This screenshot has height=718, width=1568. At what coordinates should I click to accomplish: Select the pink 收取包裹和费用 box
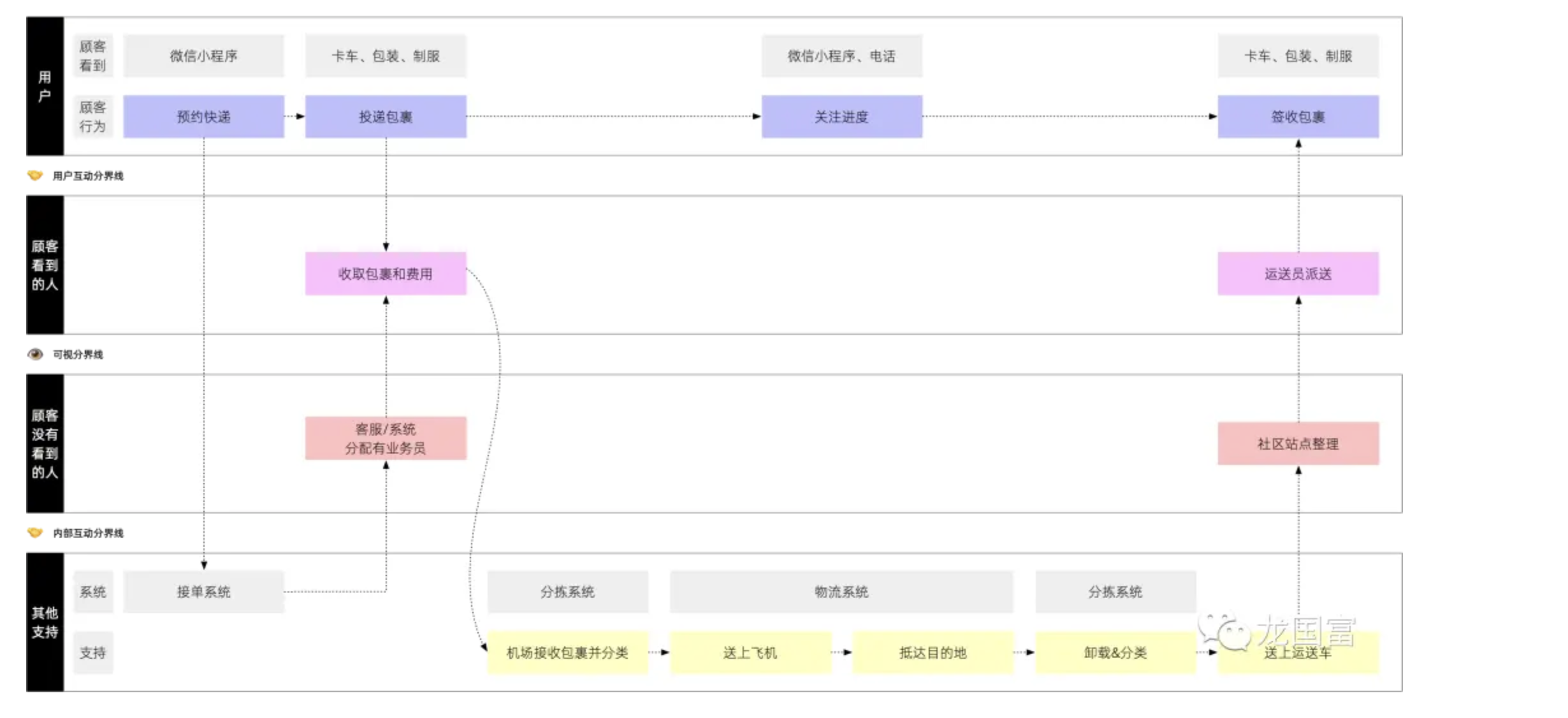(386, 274)
